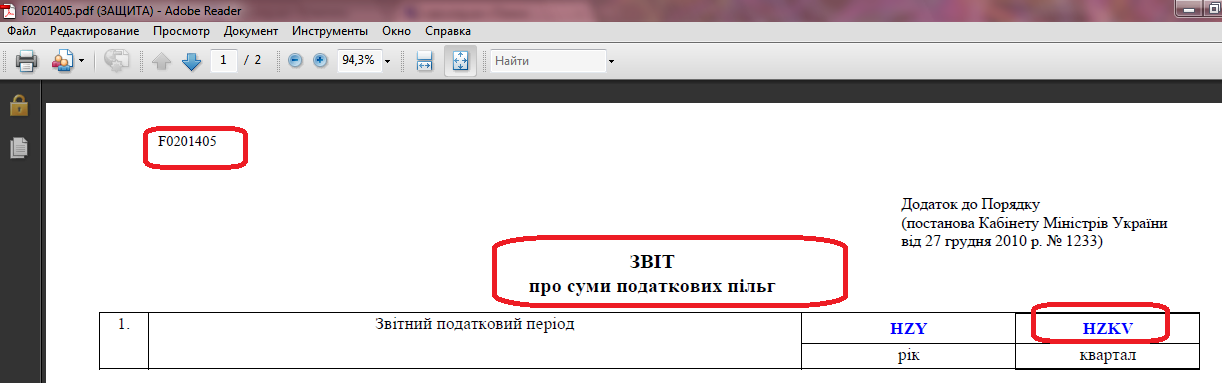Screen dimensions: 1222x383
Task: Go to next page with down arrow
Action: pos(192,61)
